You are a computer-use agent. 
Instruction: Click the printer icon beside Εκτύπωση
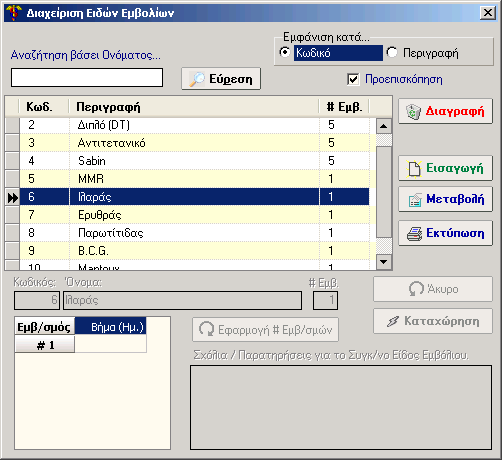(x=414, y=233)
